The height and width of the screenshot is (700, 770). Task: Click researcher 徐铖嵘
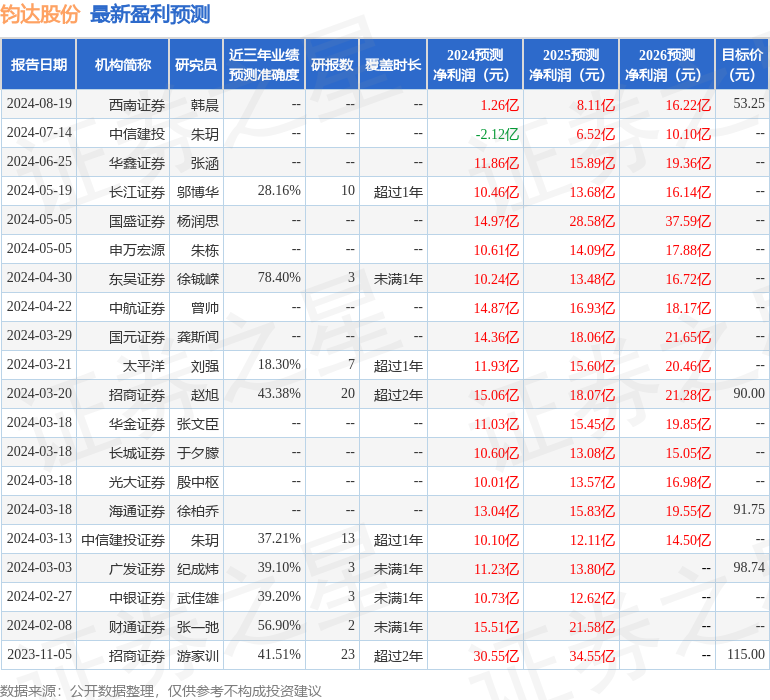[x=198, y=279]
